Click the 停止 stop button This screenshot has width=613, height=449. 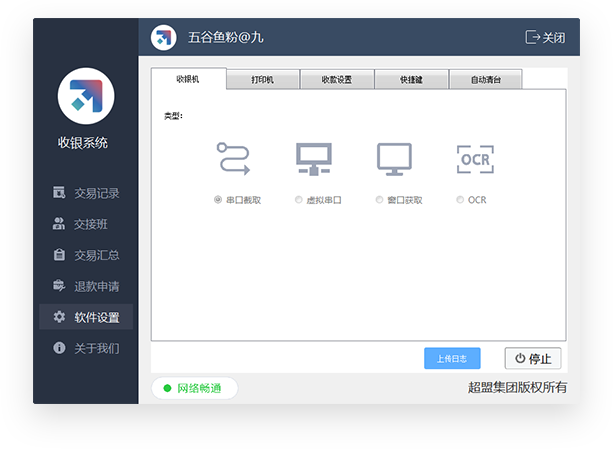coord(533,358)
